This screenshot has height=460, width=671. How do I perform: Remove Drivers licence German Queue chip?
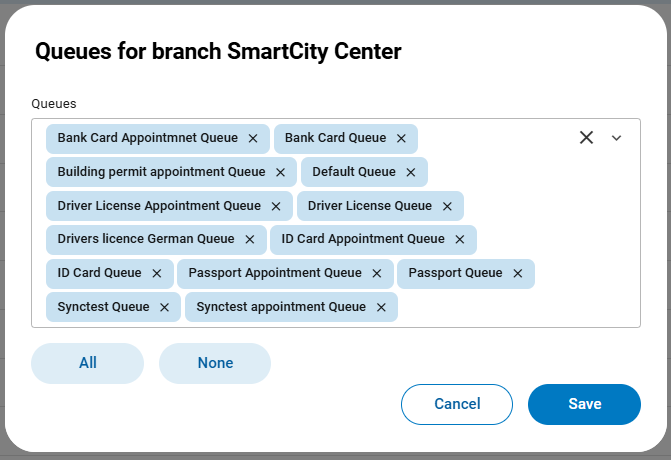(x=250, y=239)
